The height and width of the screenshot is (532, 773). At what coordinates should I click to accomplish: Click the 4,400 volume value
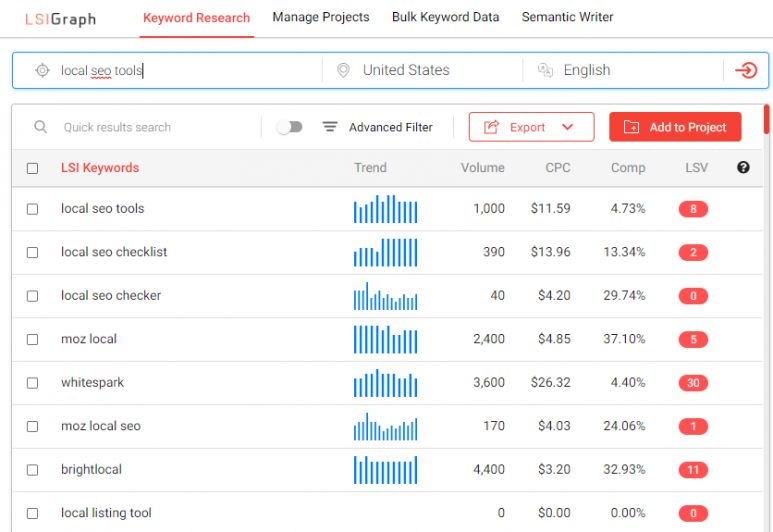(489, 469)
